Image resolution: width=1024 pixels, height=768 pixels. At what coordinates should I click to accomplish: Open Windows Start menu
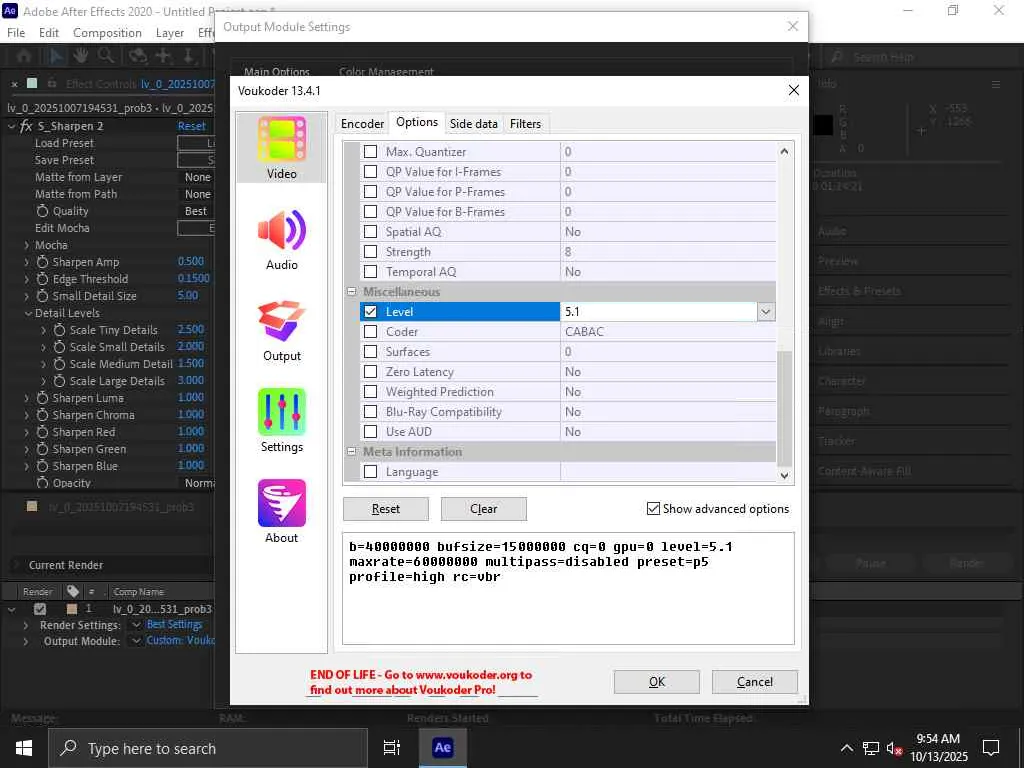tap(24, 748)
